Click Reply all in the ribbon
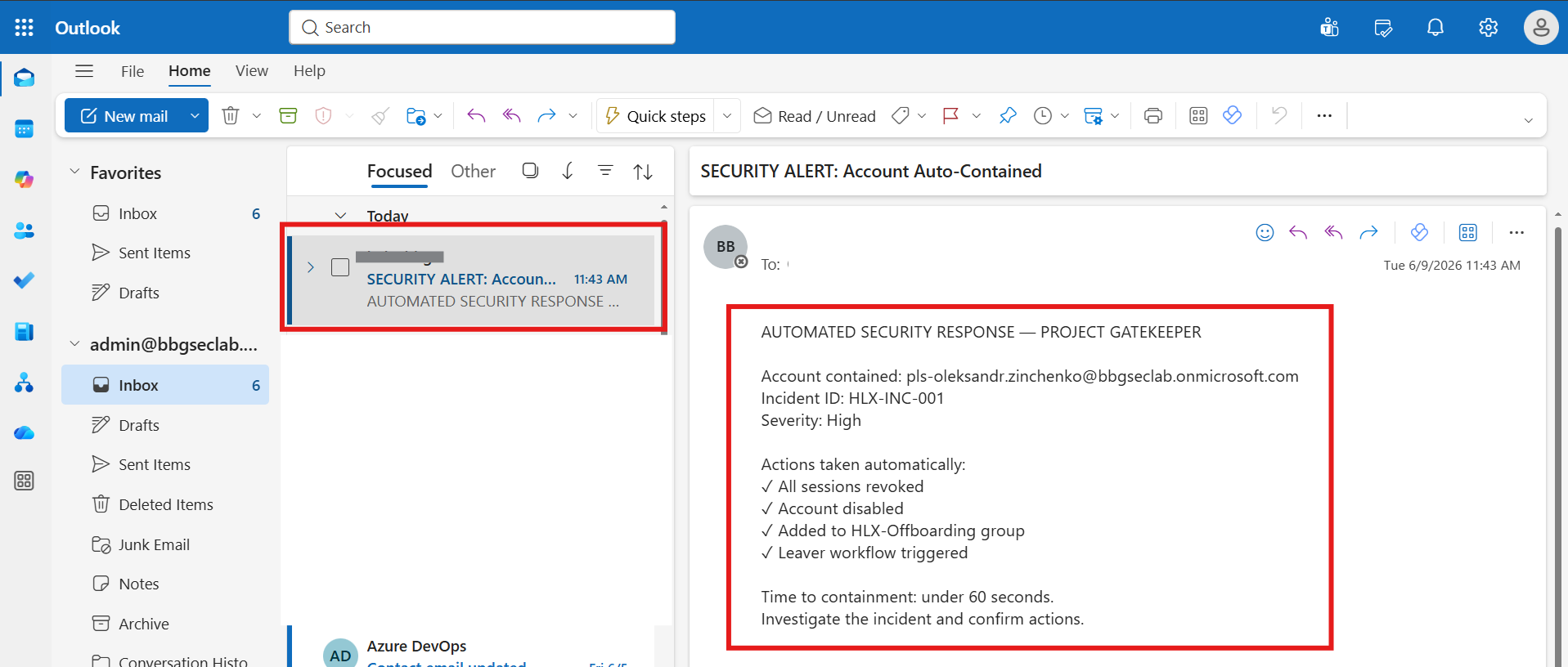The height and width of the screenshot is (667, 1568). pos(512,116)
